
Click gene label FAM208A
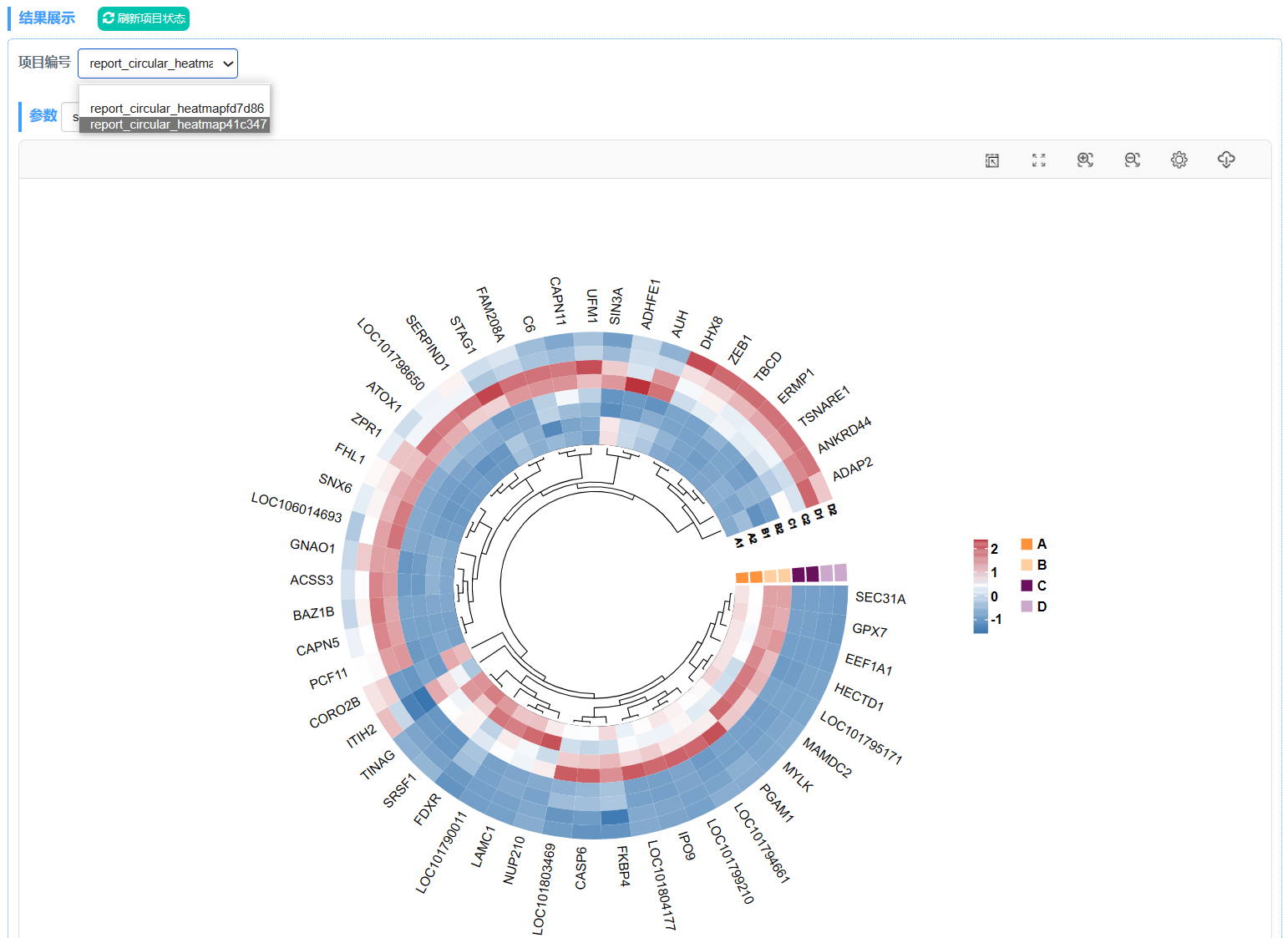point(490,314)
